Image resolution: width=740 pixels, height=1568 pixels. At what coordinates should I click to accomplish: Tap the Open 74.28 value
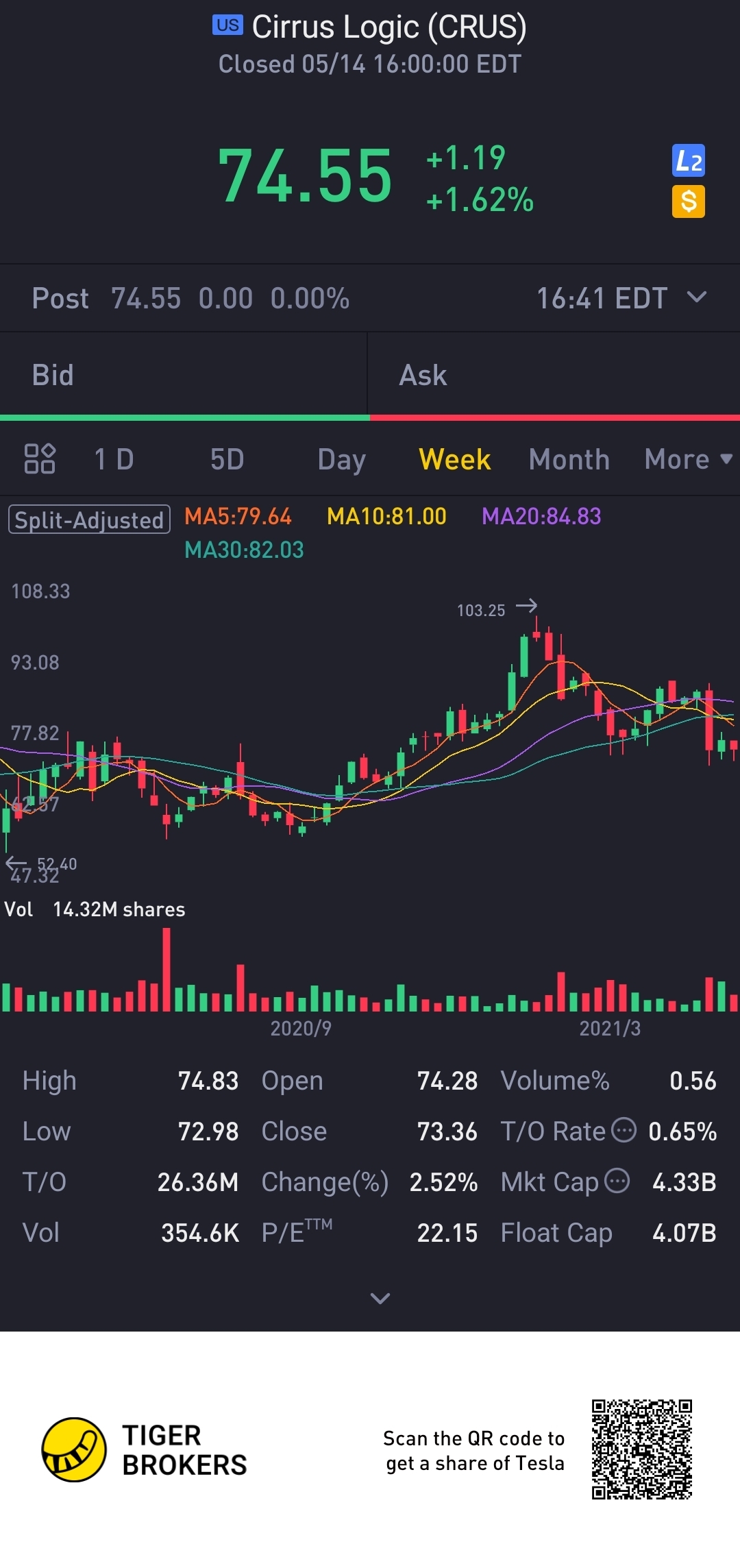tap(447, 1081)
